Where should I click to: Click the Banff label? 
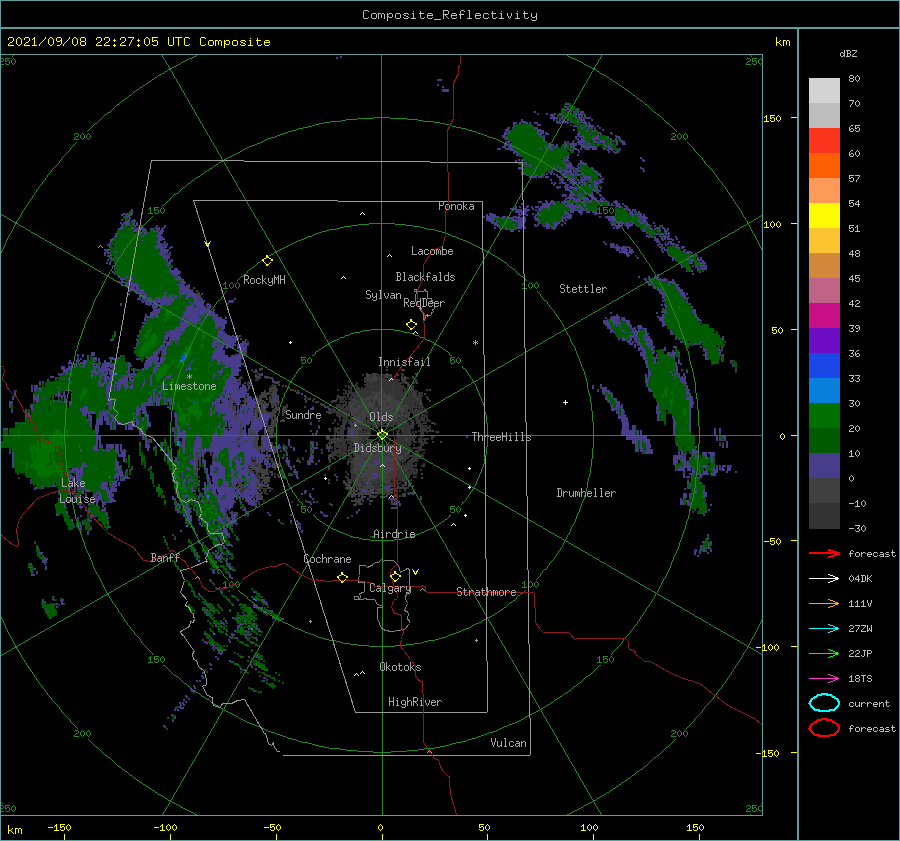coord(165,557)
